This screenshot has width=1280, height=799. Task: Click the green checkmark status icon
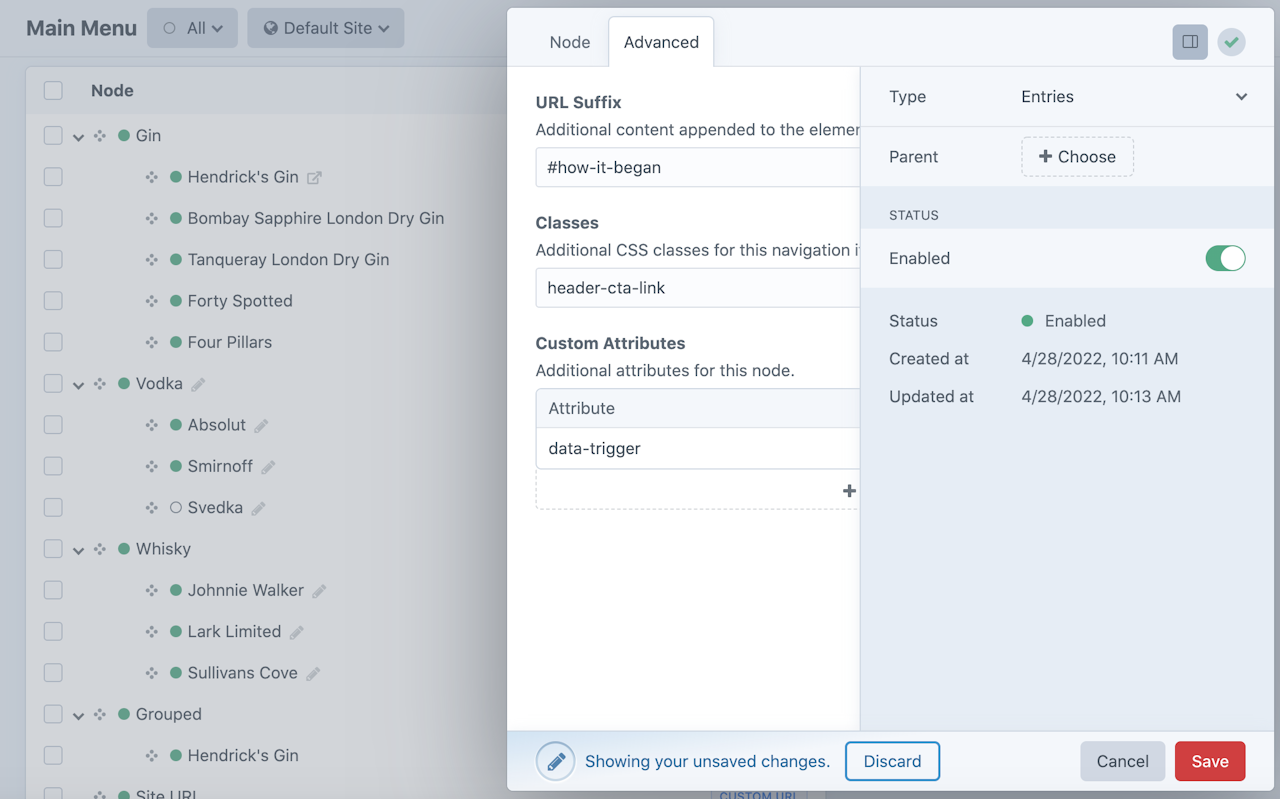coord(1231,42)
